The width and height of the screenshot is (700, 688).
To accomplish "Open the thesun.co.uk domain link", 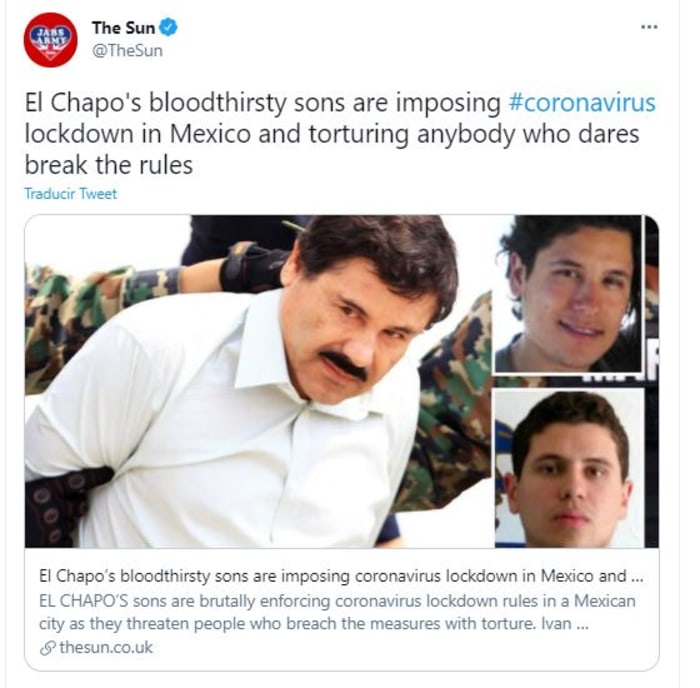I will click(x=106, y=647).
